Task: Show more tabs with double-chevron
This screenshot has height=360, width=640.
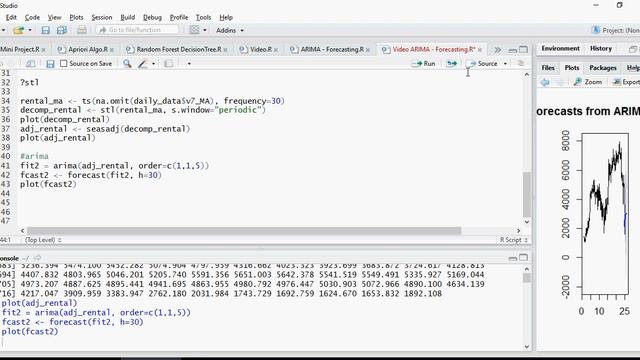Action: click(x=497, y=50)
